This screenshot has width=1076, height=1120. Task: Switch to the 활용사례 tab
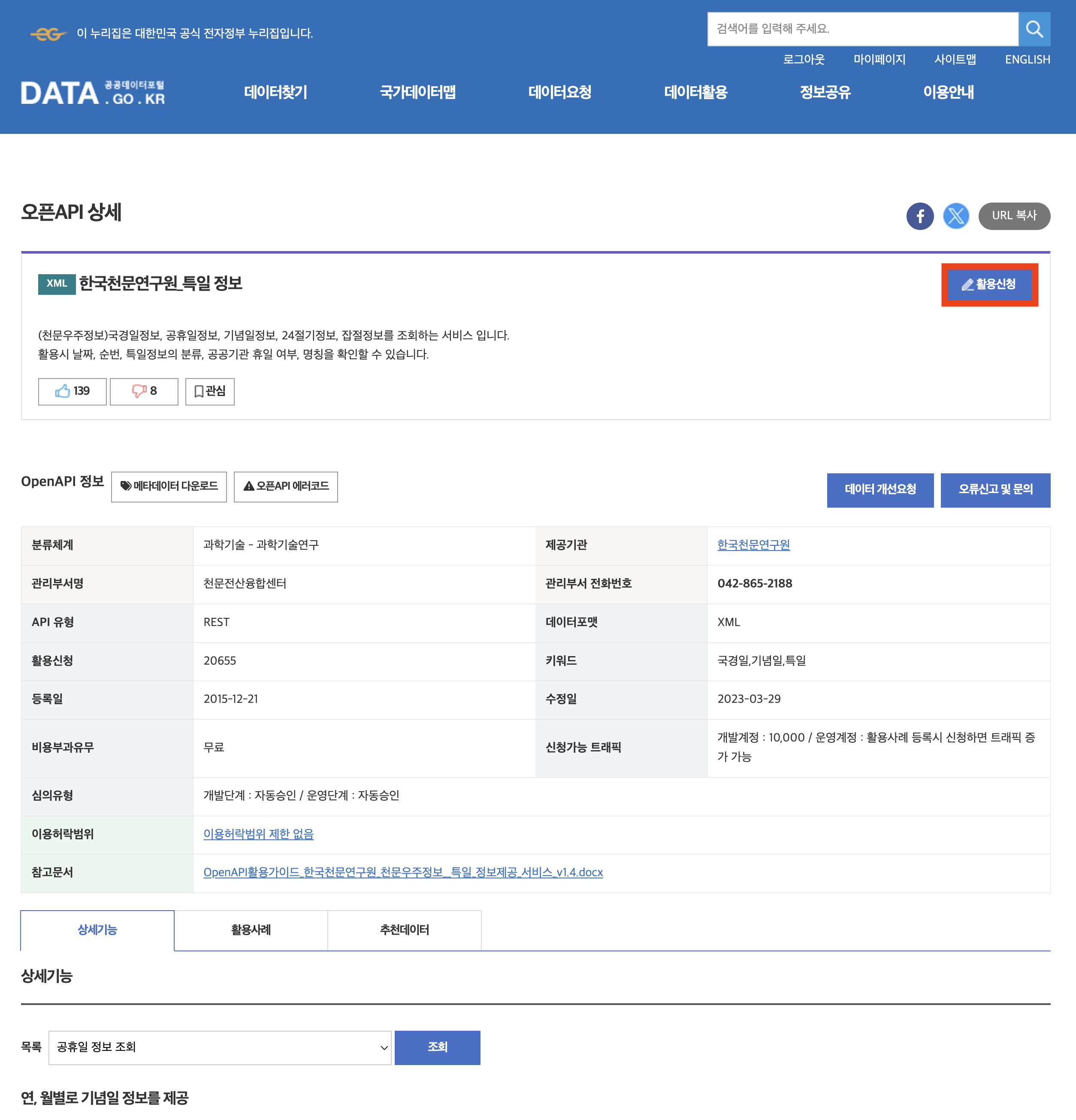[x=251, y=930]
